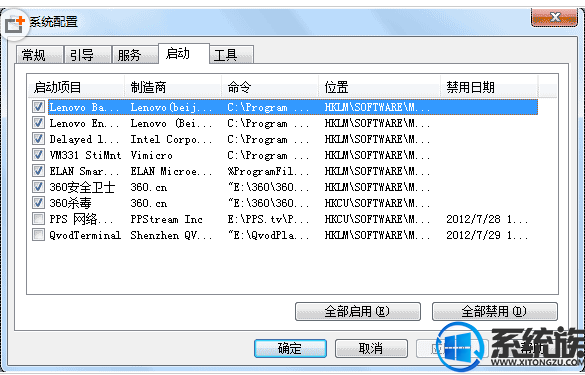Enable the PPS 网络... startup checkbox
Screen dimensions: 585x375
pyautogui.click(x=38, y=219)
